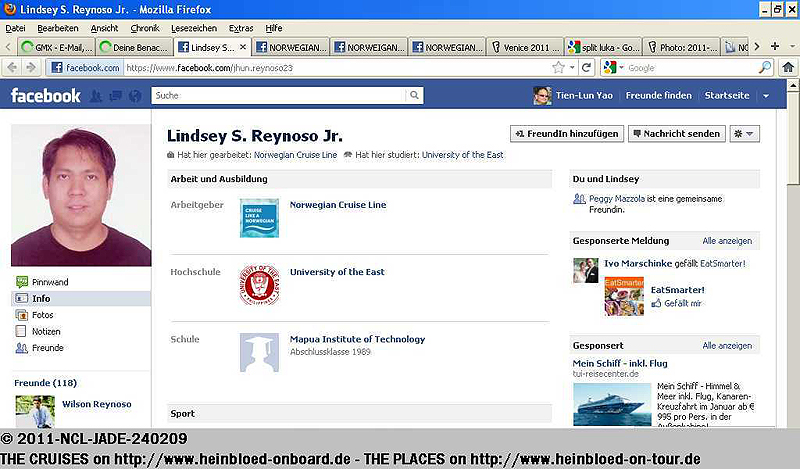
Task: Open the bookmark star dropdown arrow
Action: [572, 67]
